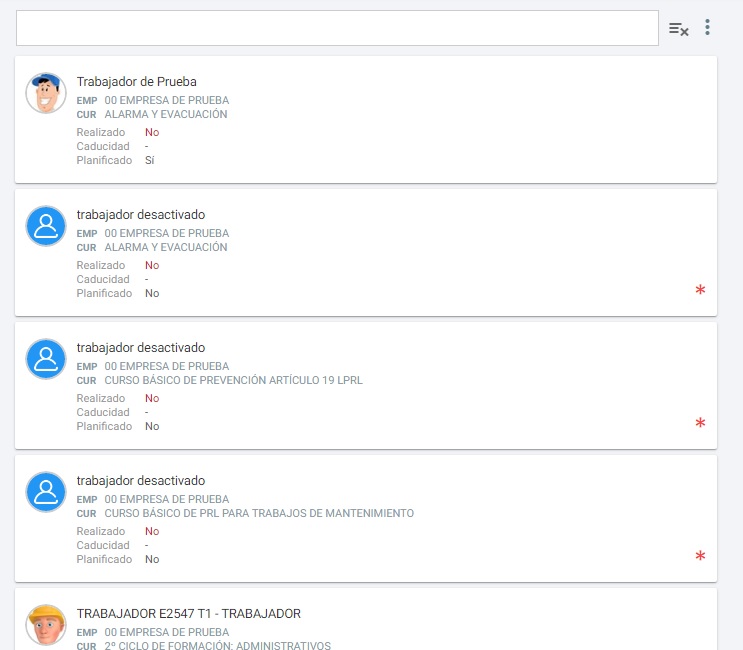Screen dimensions: 743x650
Task: Click red asterisk on desactivado ALARMA Y EVACUACIÓN card
Action: pyautogui.click(x=700, y=291)
